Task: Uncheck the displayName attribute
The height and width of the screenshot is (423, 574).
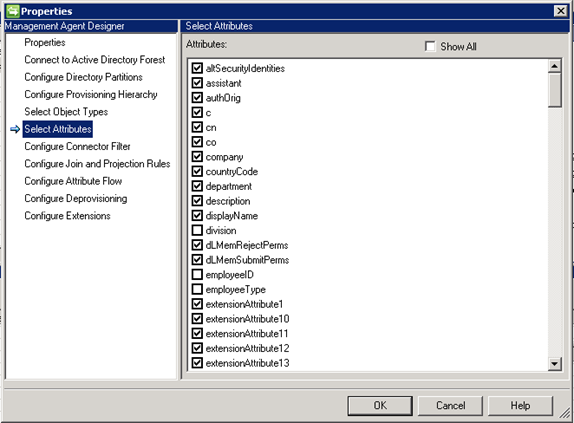Action: (x=197, y=216)
